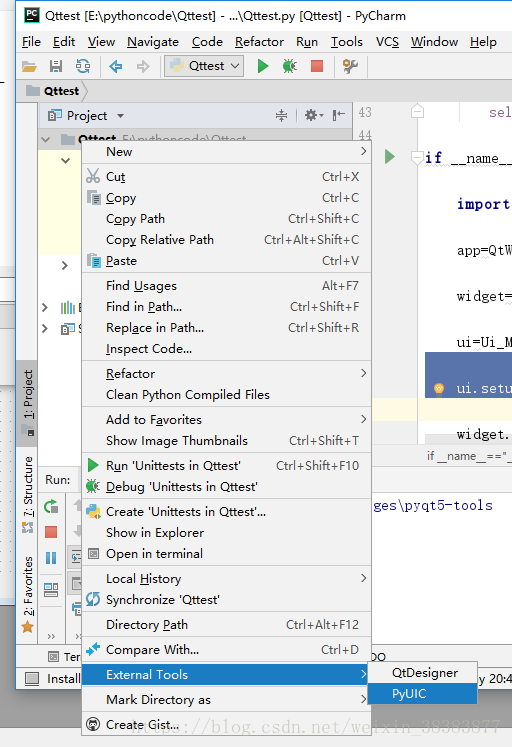Rerun using the green rerun icon in Run panel
Screen dimensions: 512x747
(51, 506)
